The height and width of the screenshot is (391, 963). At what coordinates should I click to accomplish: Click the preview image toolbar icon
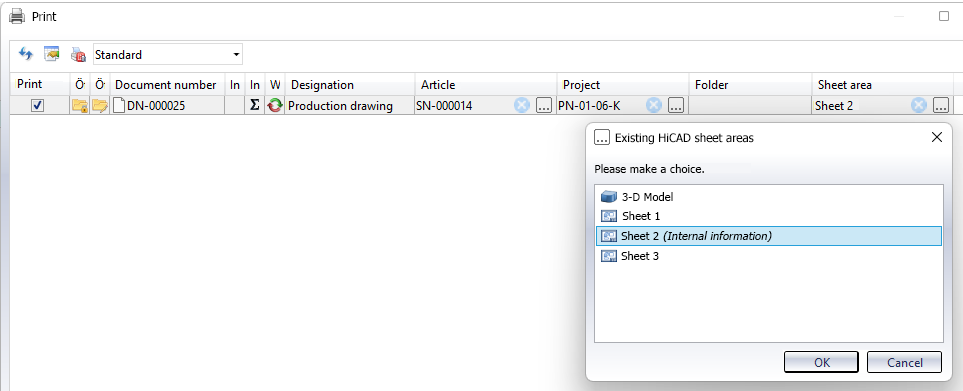[51, 54]
